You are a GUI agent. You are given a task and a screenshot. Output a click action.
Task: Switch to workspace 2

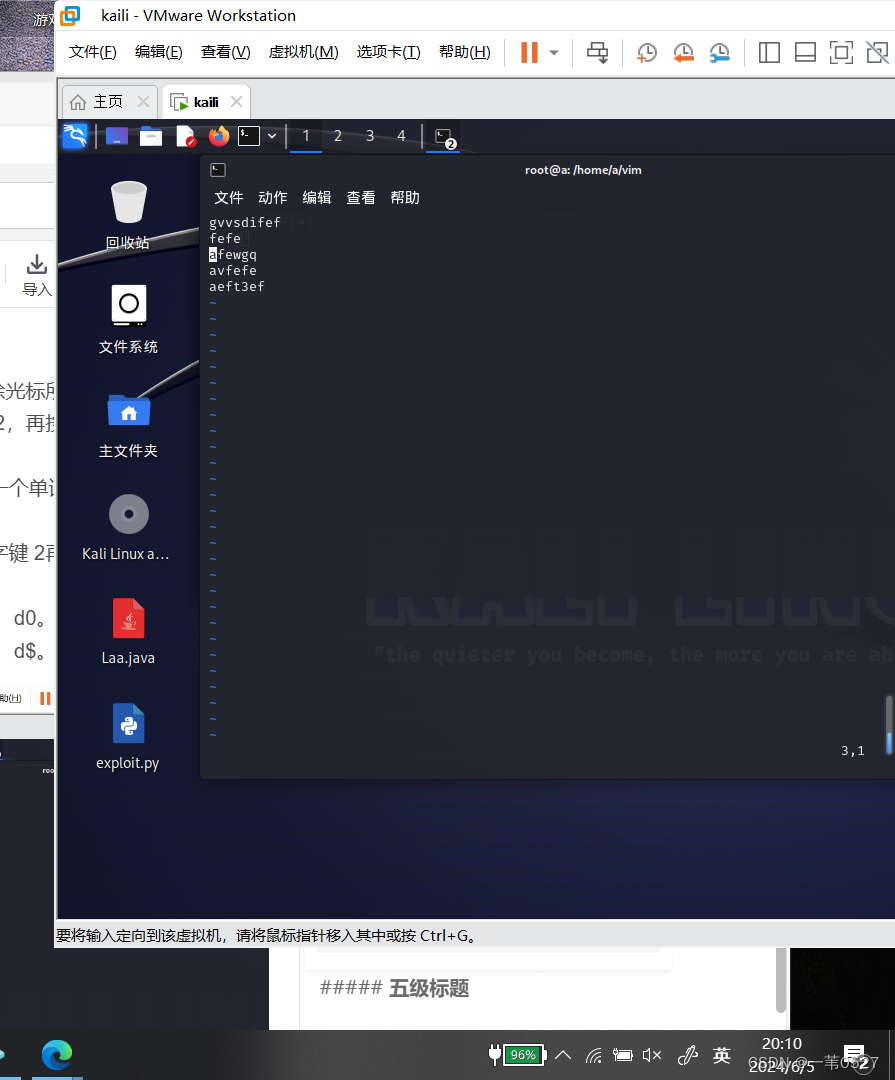coord(338,136)
